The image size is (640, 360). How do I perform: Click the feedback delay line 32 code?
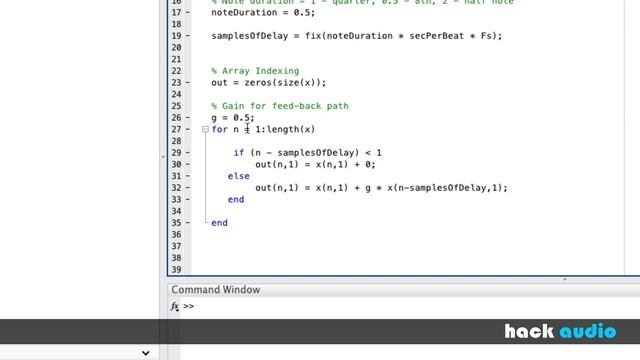click(381, 188)
